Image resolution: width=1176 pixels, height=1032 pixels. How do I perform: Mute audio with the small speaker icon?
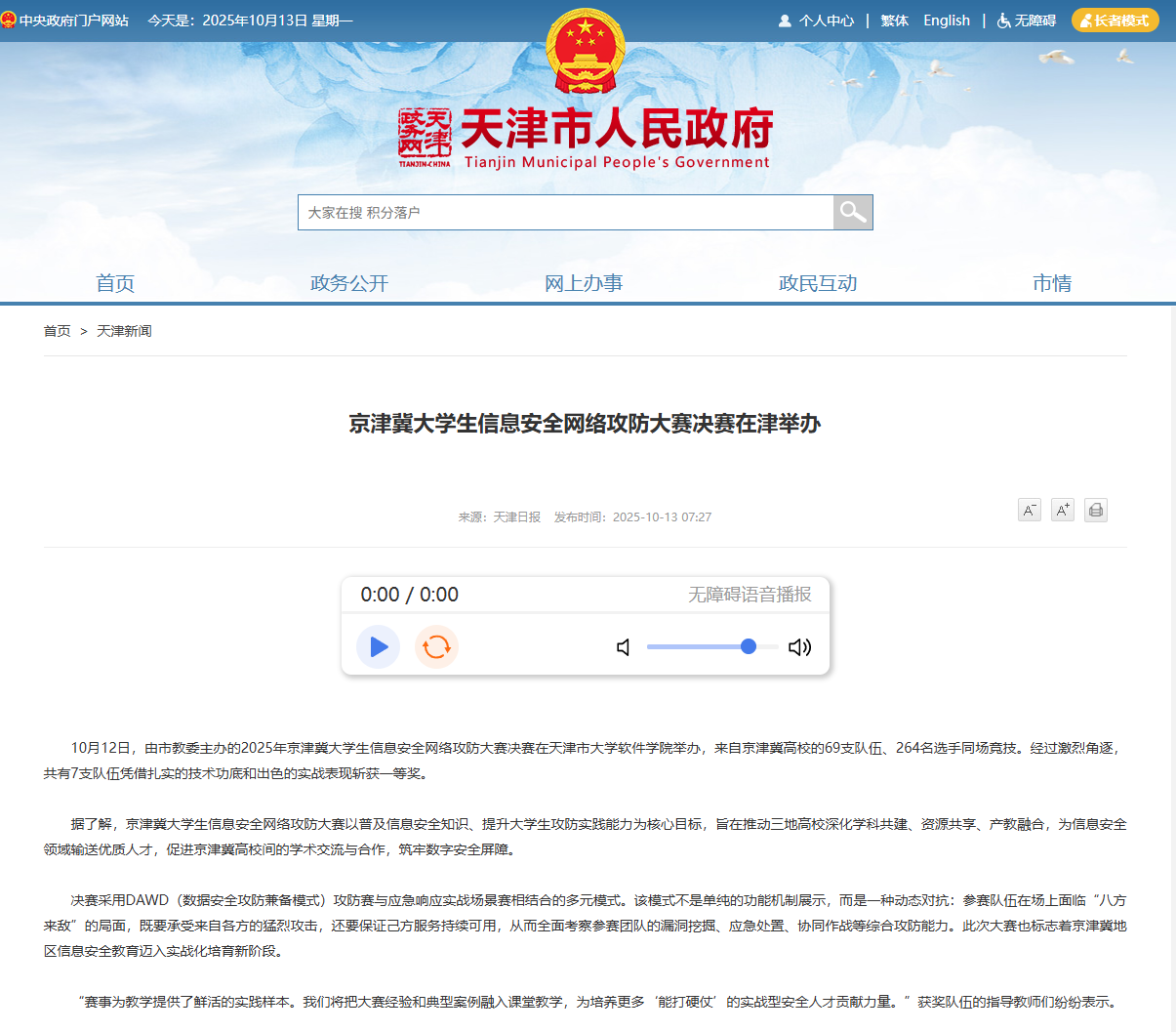click(624, 647)
